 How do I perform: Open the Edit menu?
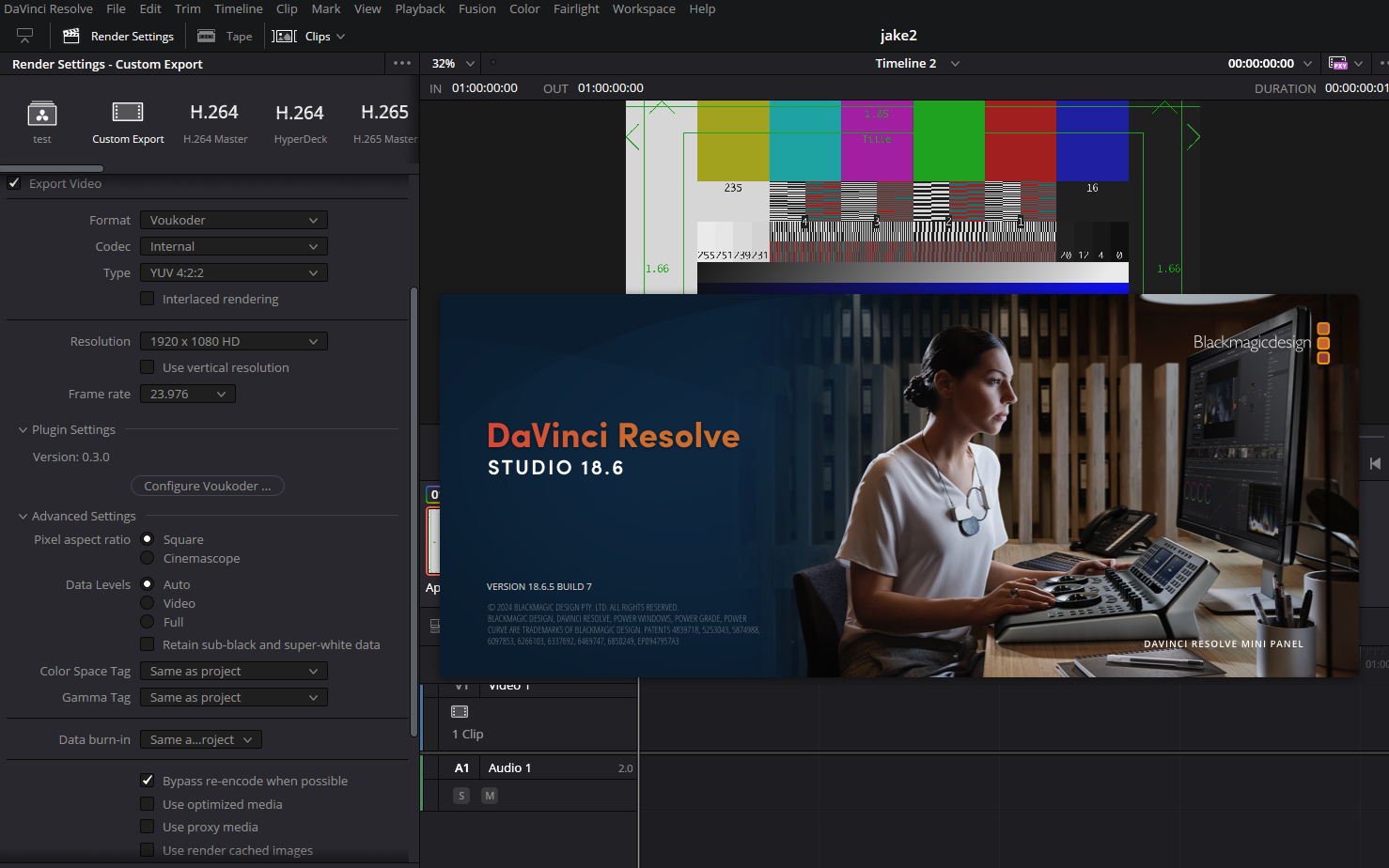click(150, 8)
